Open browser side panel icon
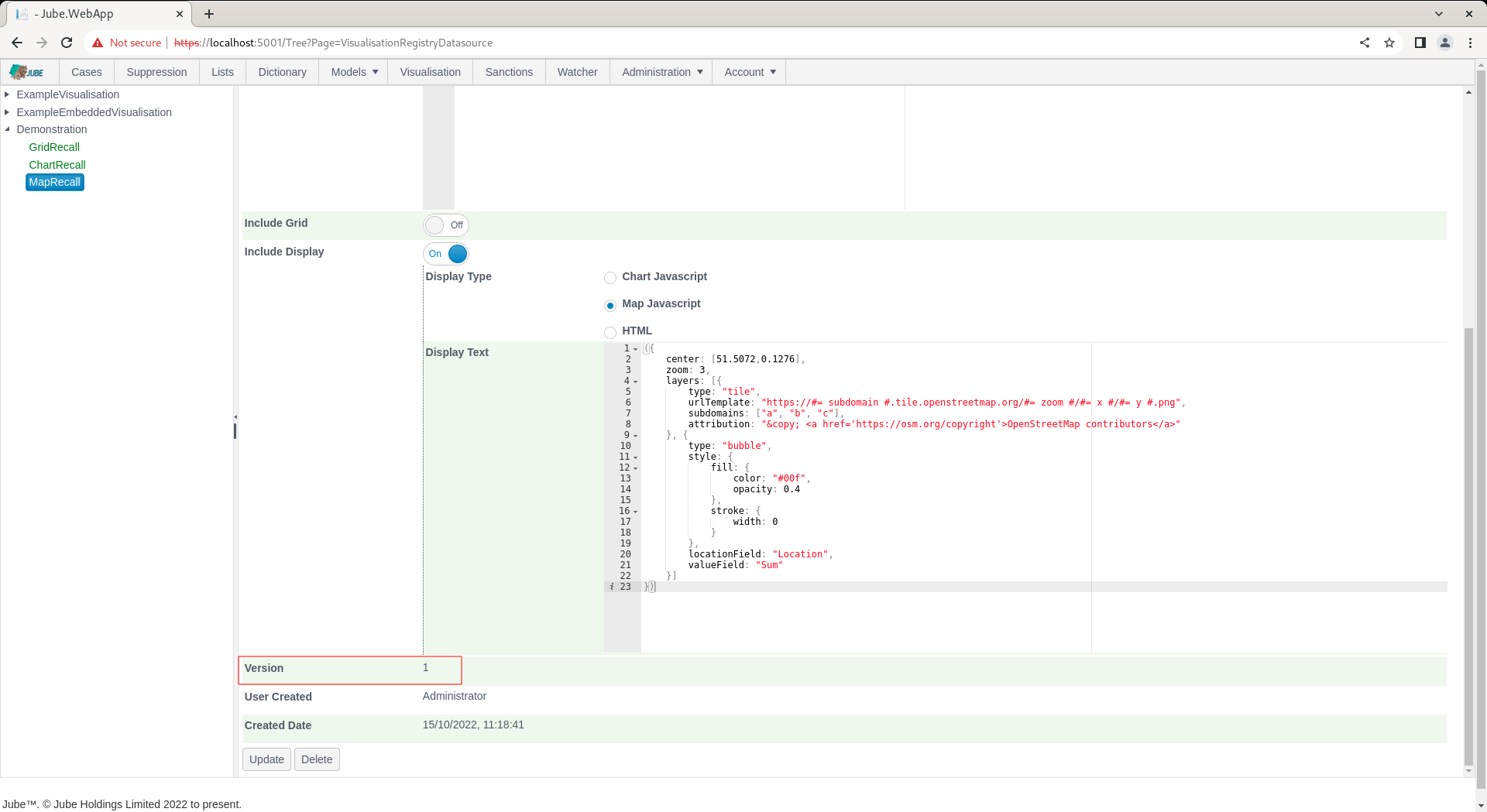The image size is (1487, 812). [1420, 43]
